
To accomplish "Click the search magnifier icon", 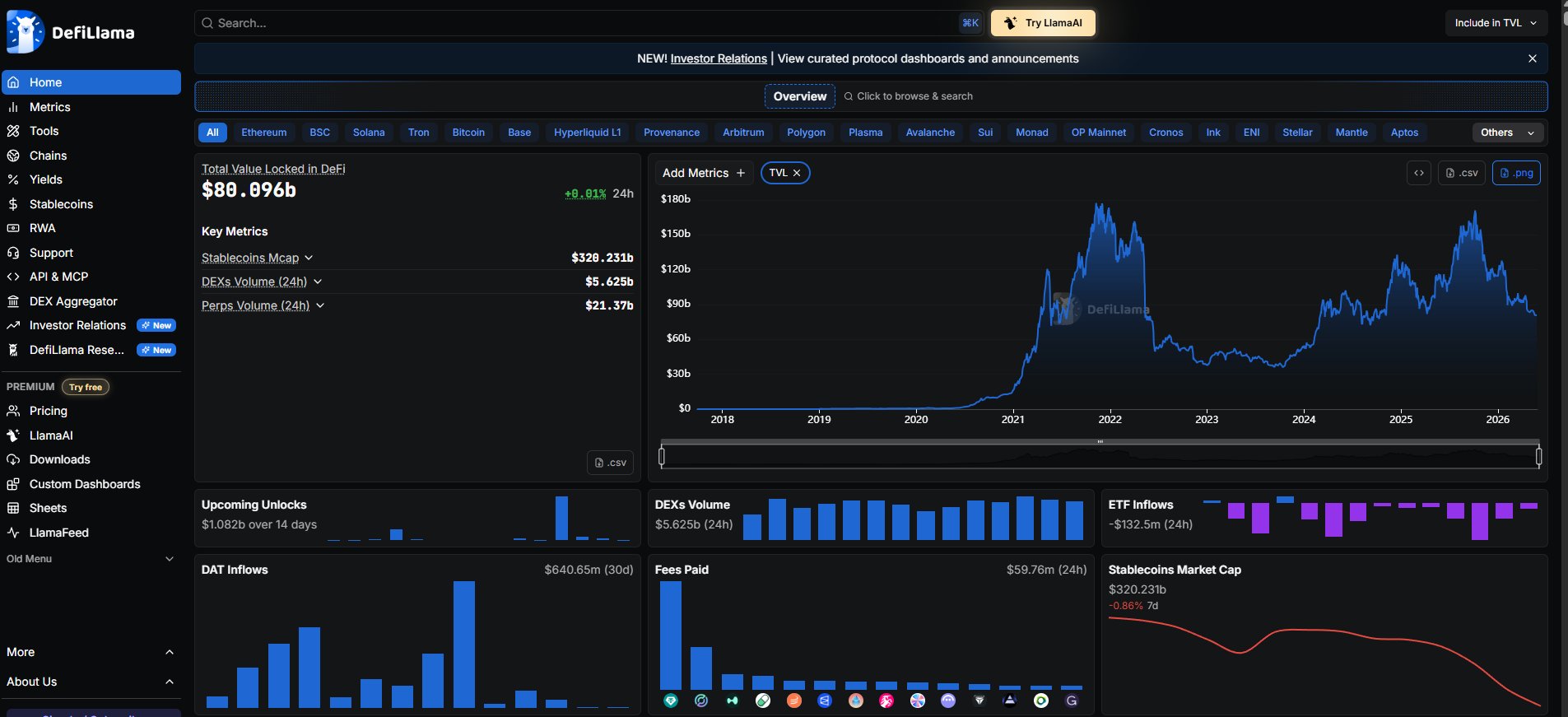I will tap(207, 23).
